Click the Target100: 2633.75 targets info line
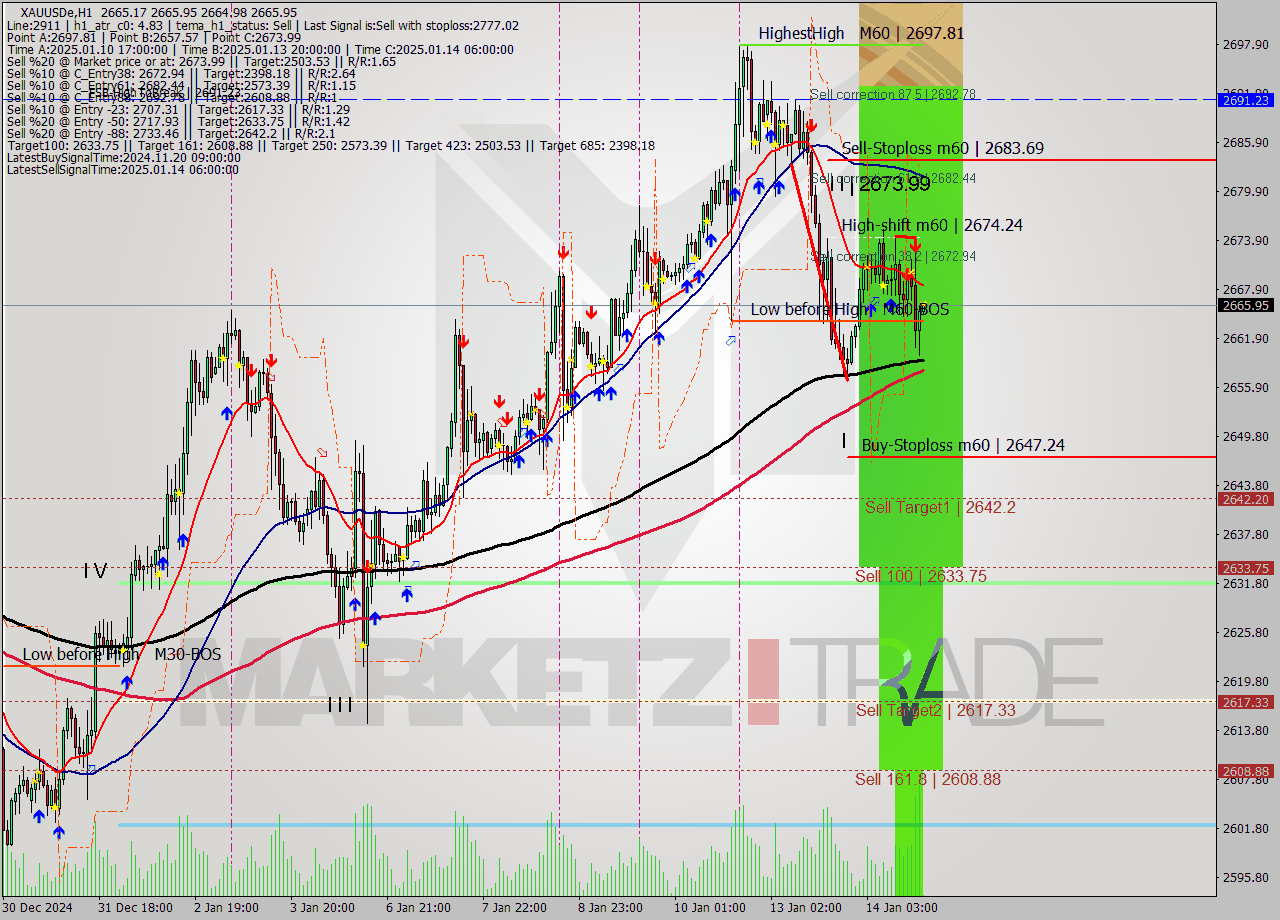Screen dimensions: 1280x920 [331, 146]
